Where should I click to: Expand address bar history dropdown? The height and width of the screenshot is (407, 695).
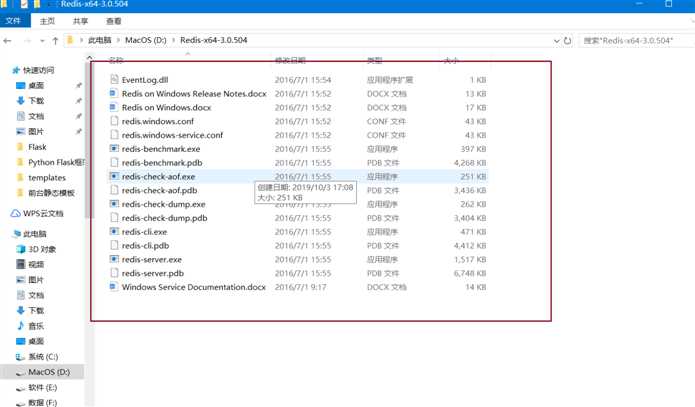[x=557, y=41]
